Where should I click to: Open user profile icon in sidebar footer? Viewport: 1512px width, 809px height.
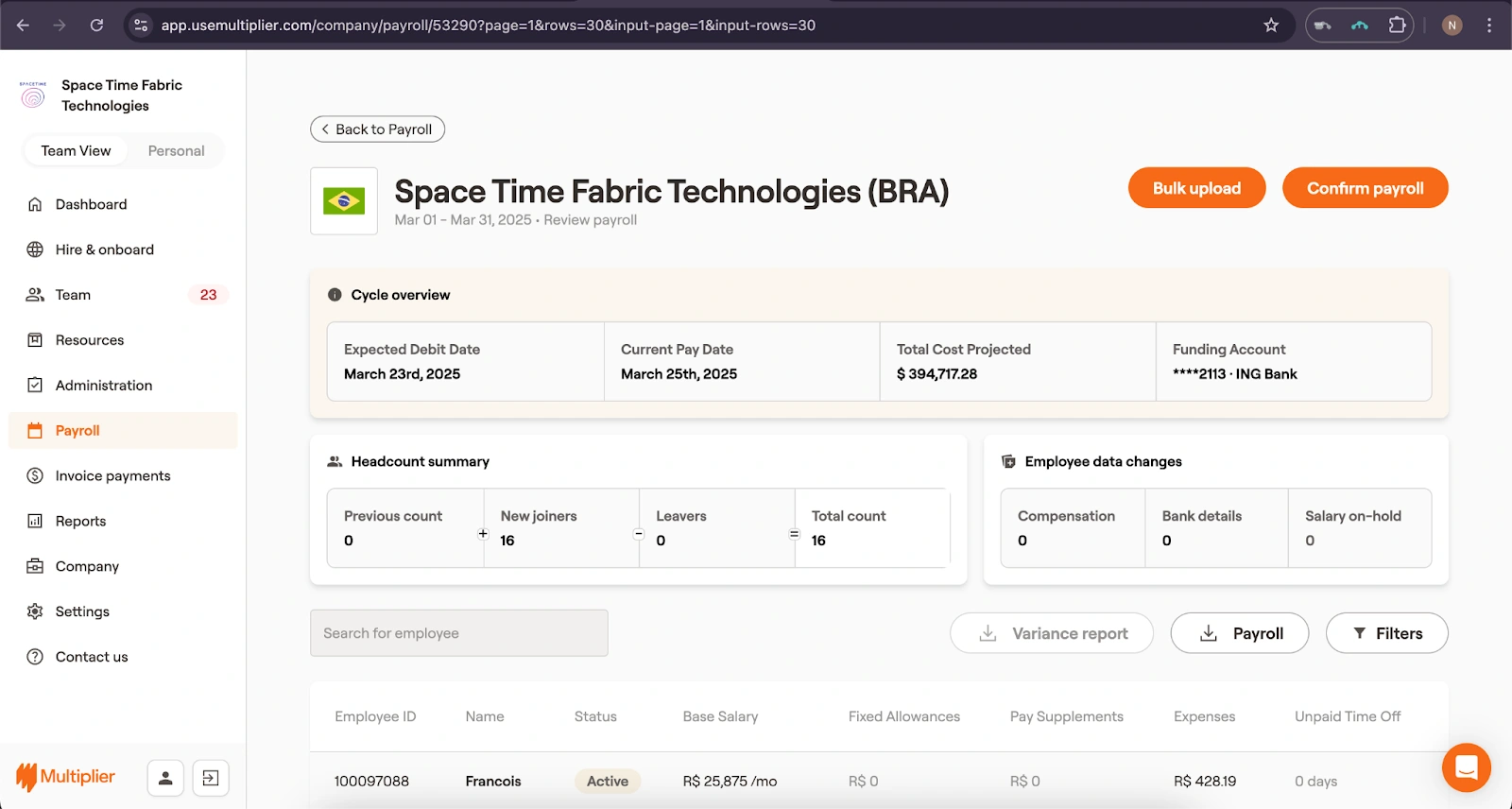tap(165, 778)
